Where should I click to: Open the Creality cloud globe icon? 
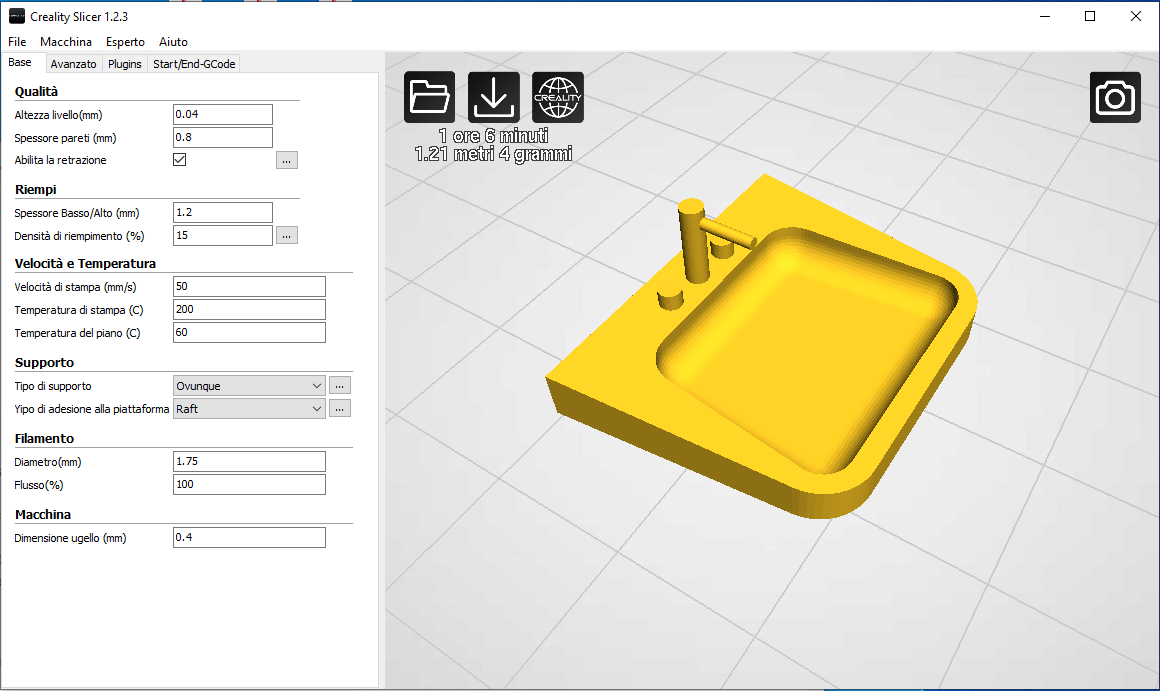[x=558, y=97]
